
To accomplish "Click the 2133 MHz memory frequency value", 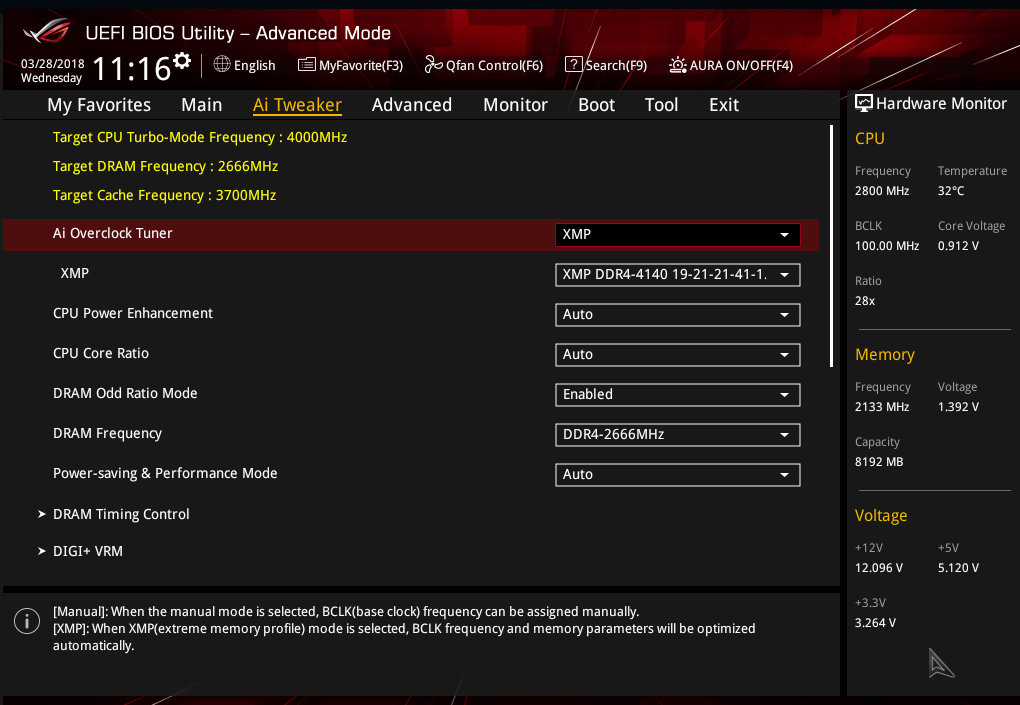I will pos(882,406).
